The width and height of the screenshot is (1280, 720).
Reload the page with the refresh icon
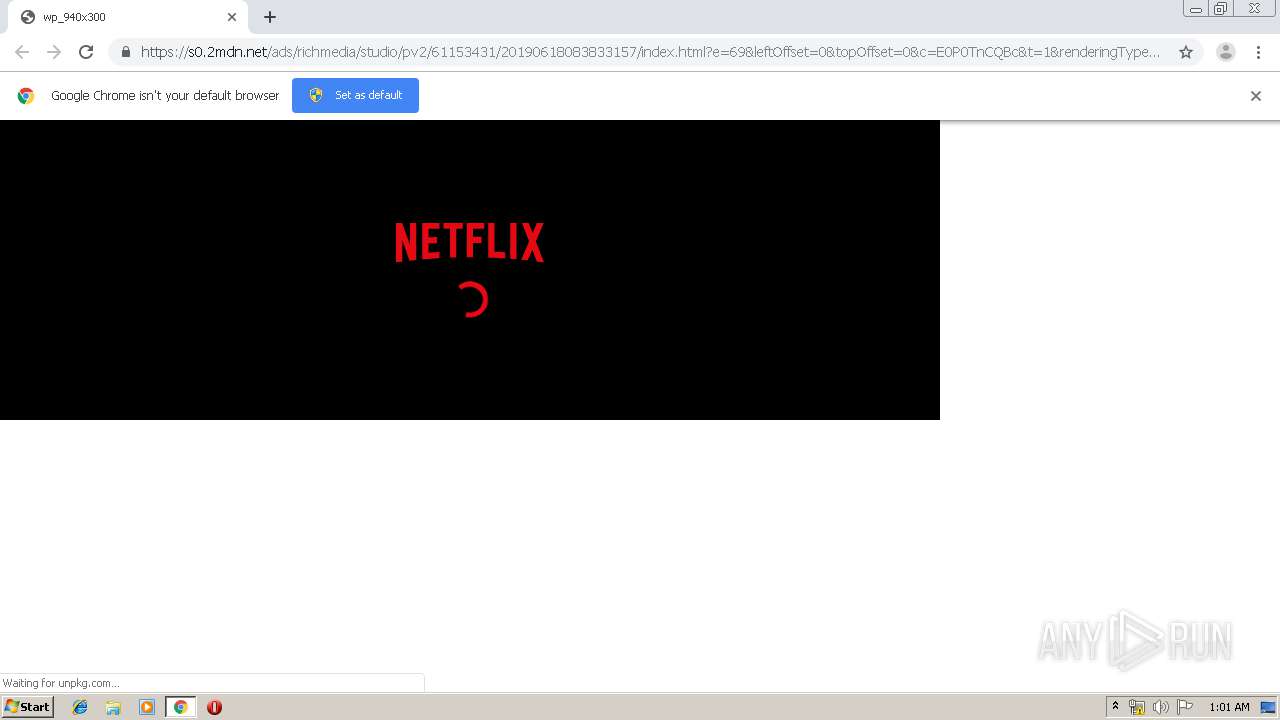(x=86, y=52)
